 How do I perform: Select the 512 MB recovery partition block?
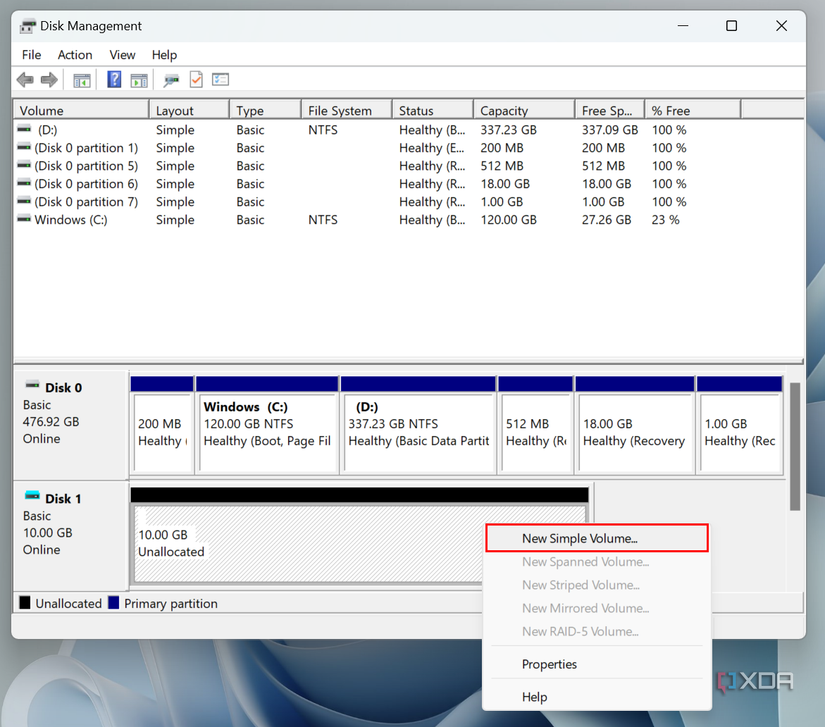(536, 426)
